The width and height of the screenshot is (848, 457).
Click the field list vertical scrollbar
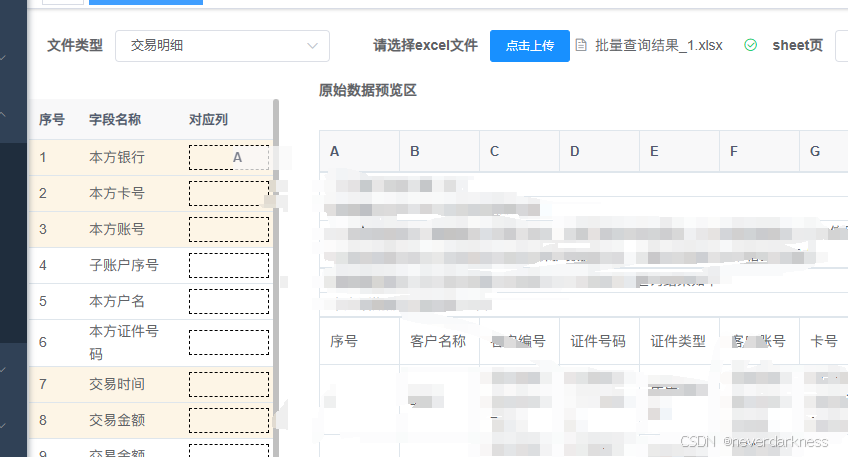pos(276,278)
